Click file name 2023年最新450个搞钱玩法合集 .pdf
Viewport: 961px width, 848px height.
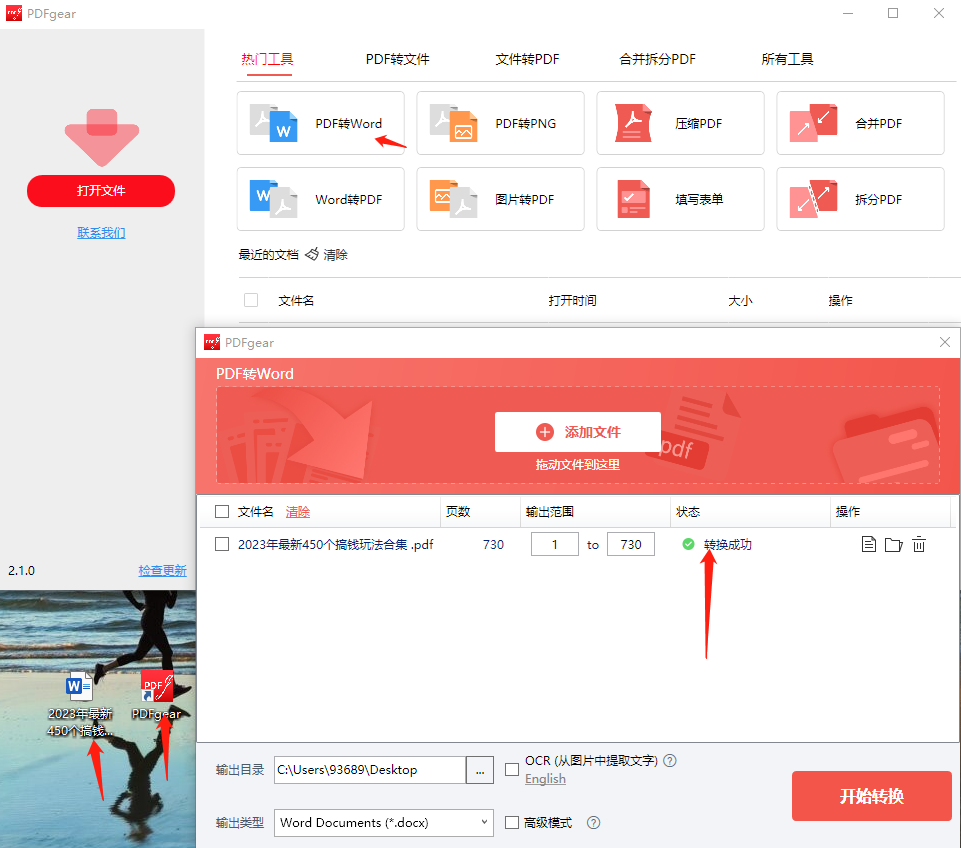coord(335,545)
